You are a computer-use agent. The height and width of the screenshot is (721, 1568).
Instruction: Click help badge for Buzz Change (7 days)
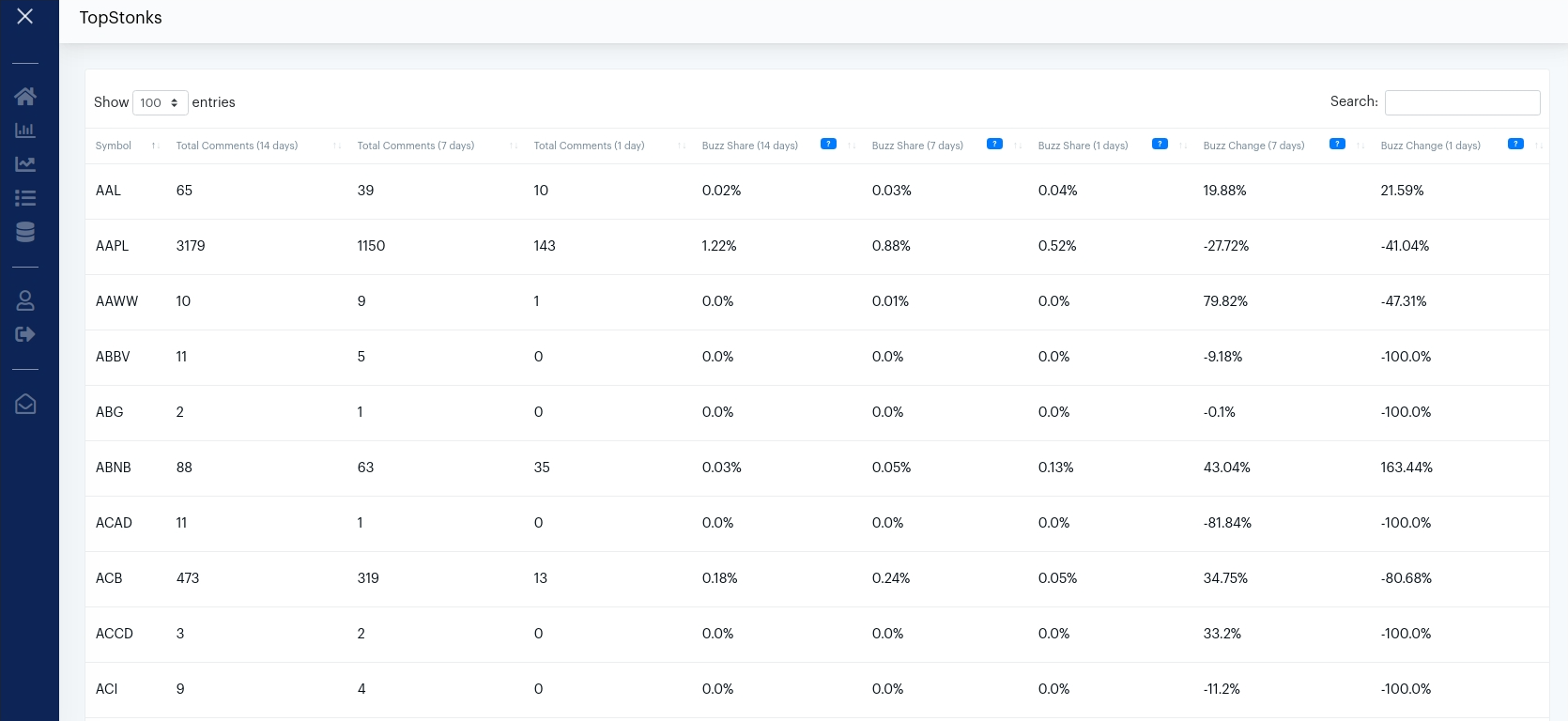tap(1337, 144)
